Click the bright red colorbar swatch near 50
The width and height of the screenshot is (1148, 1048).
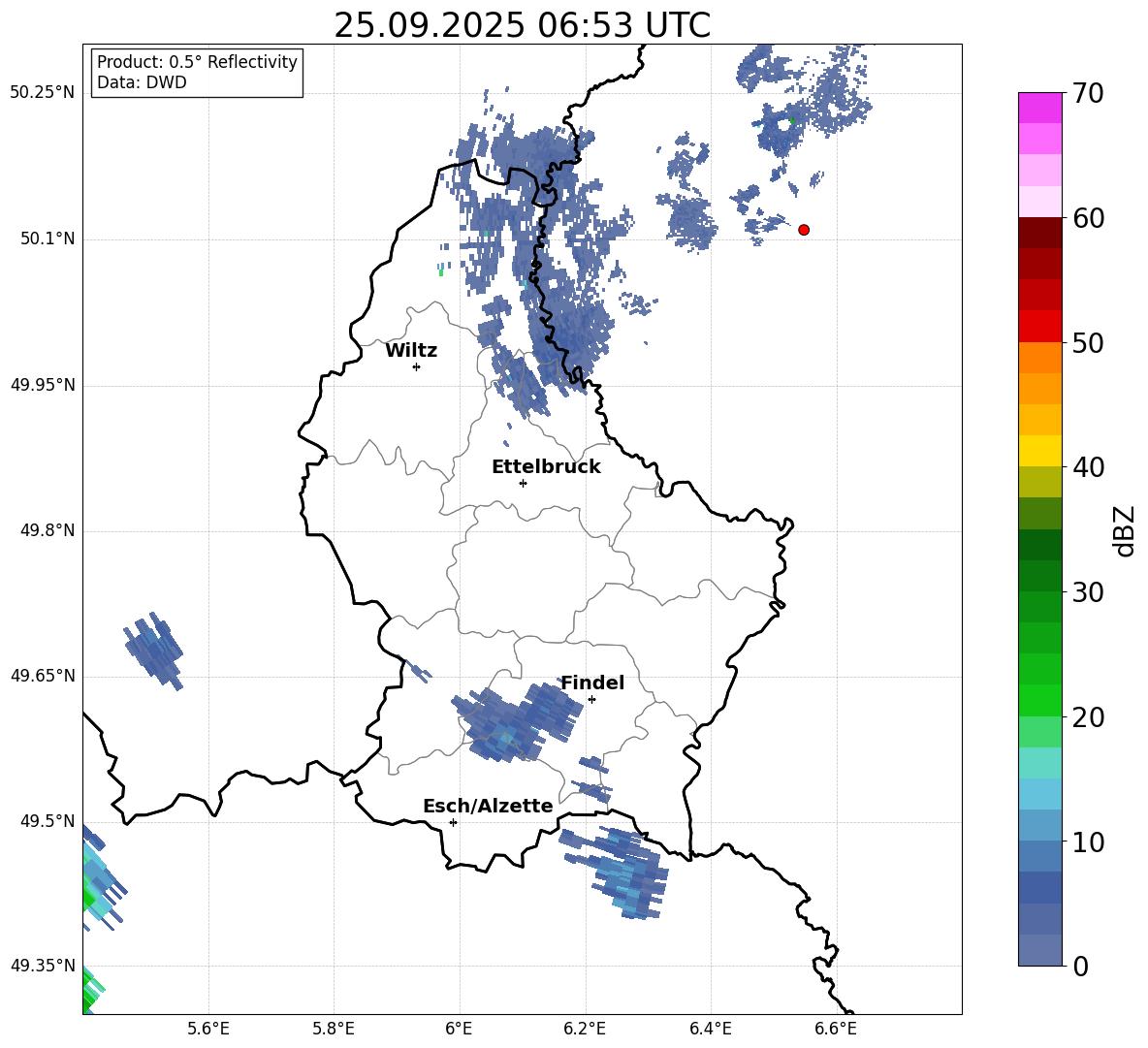point(1040,327)
